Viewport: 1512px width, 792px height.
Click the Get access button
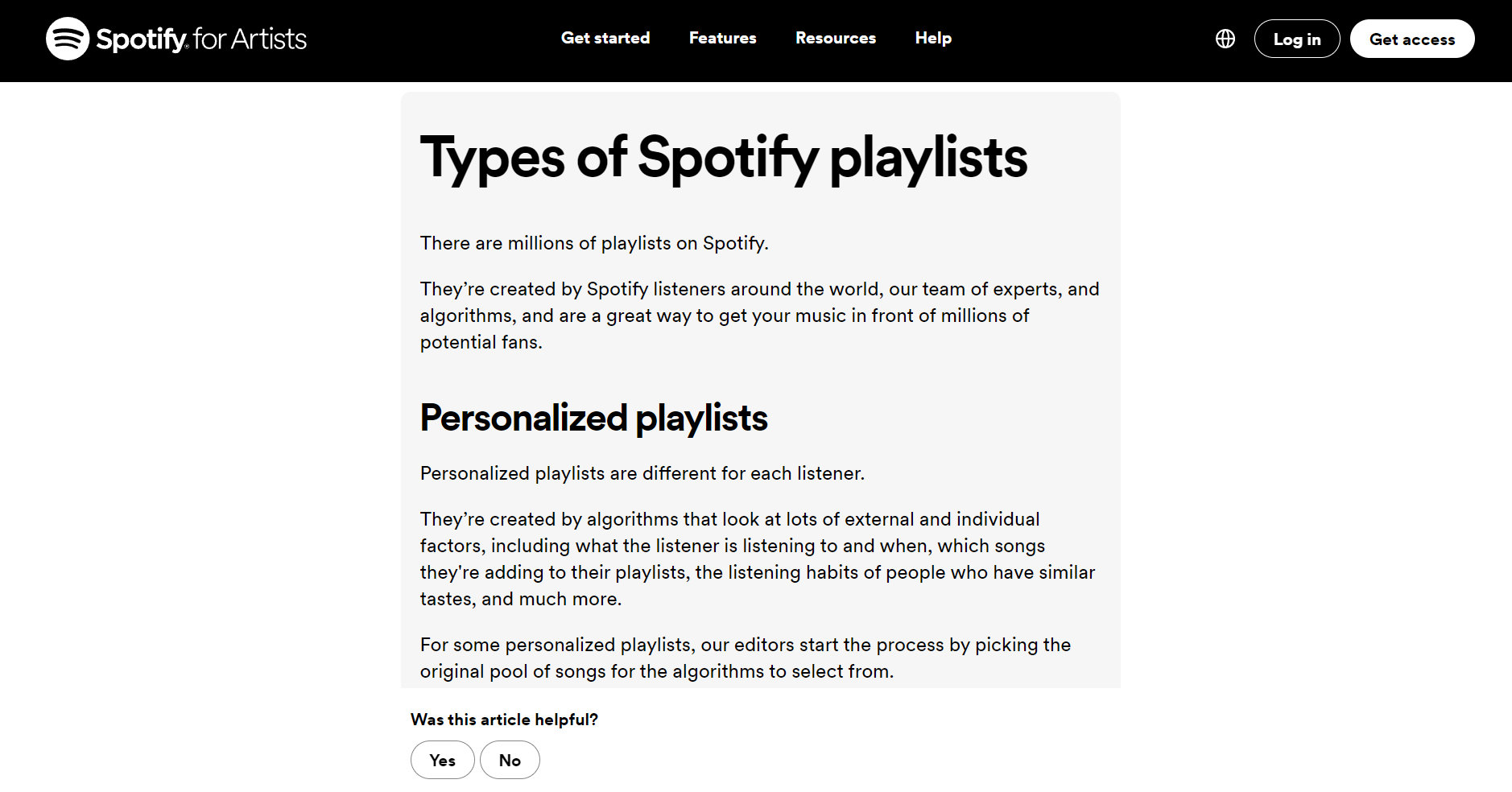1411,39
